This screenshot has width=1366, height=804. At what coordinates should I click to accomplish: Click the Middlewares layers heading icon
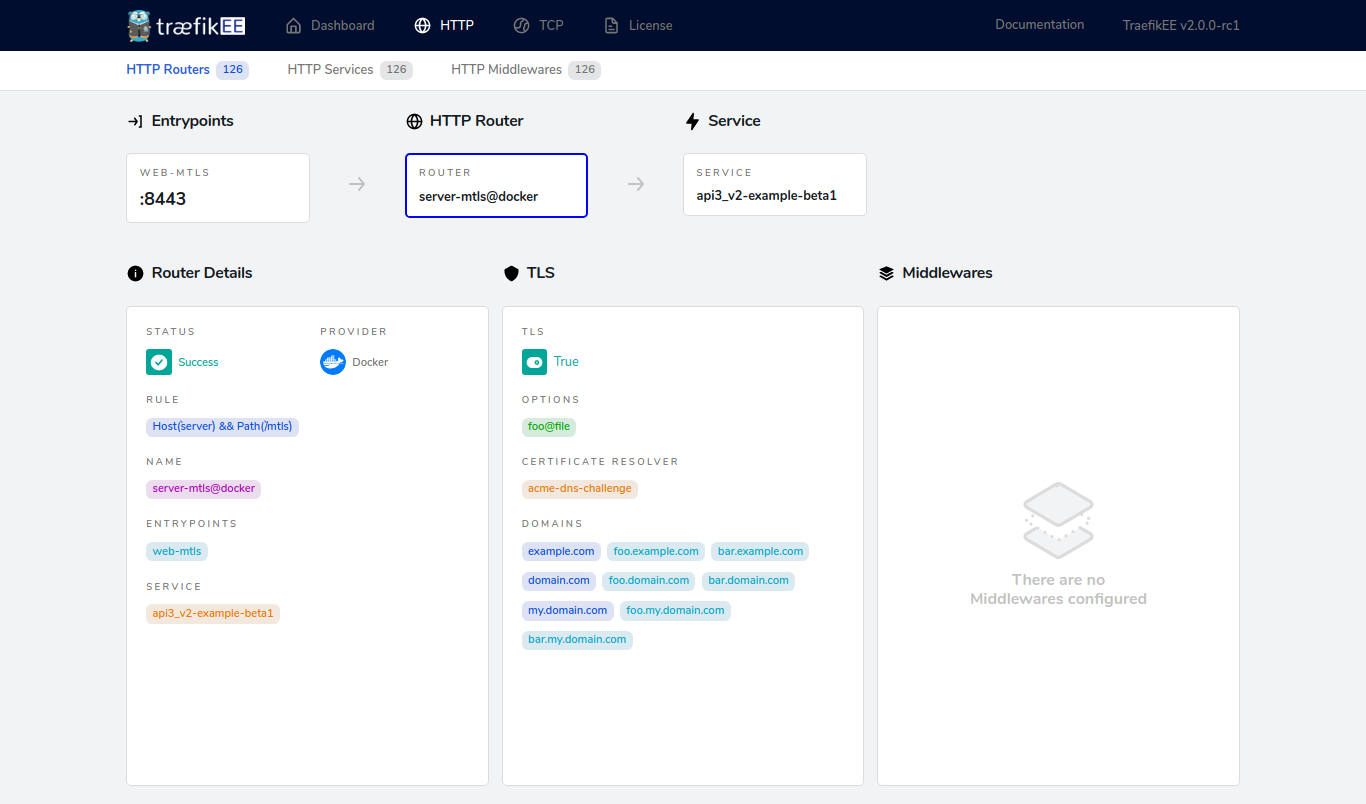pos(886,273)
